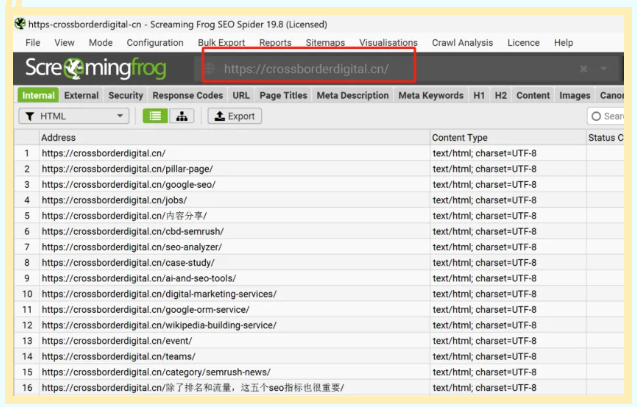
Task: Open the URL bar dropdown arrow
Action: pos(604,69)
